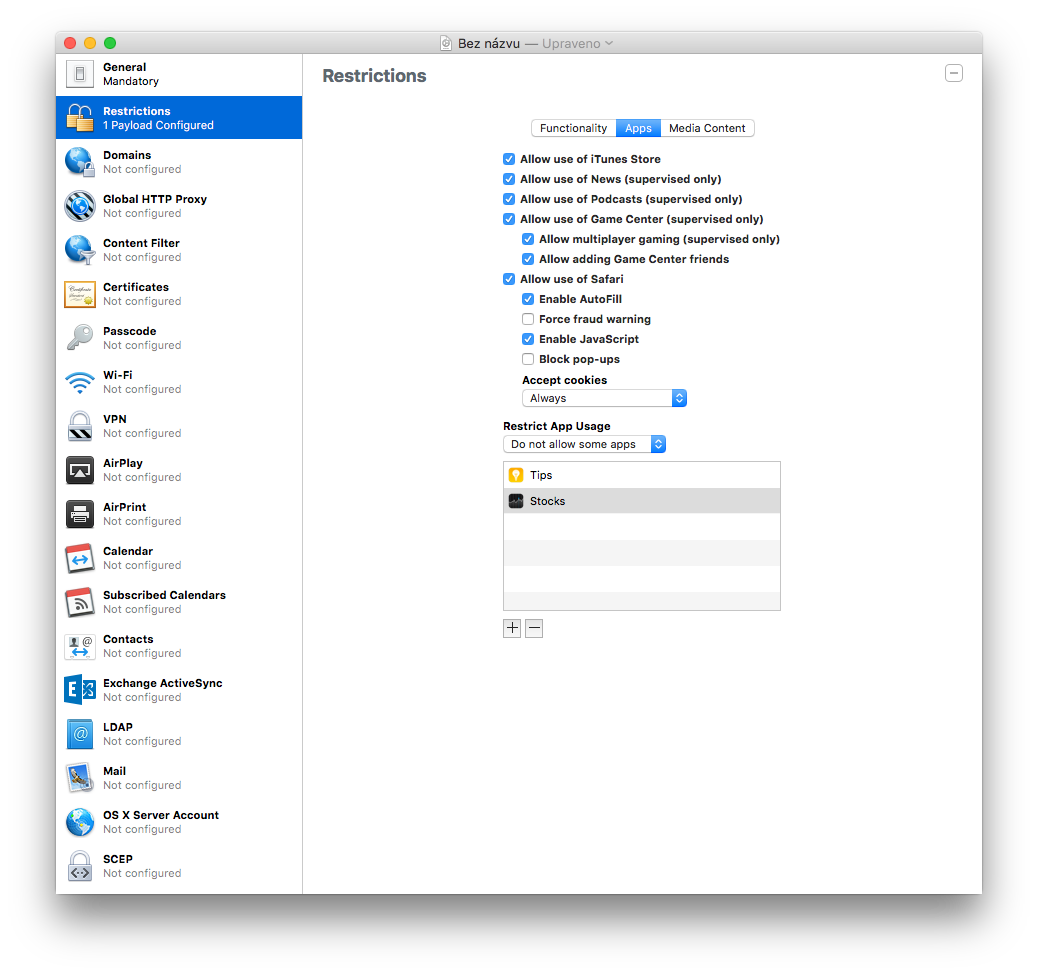Click the Restrictions padlock icon

(x=79, y=117)
